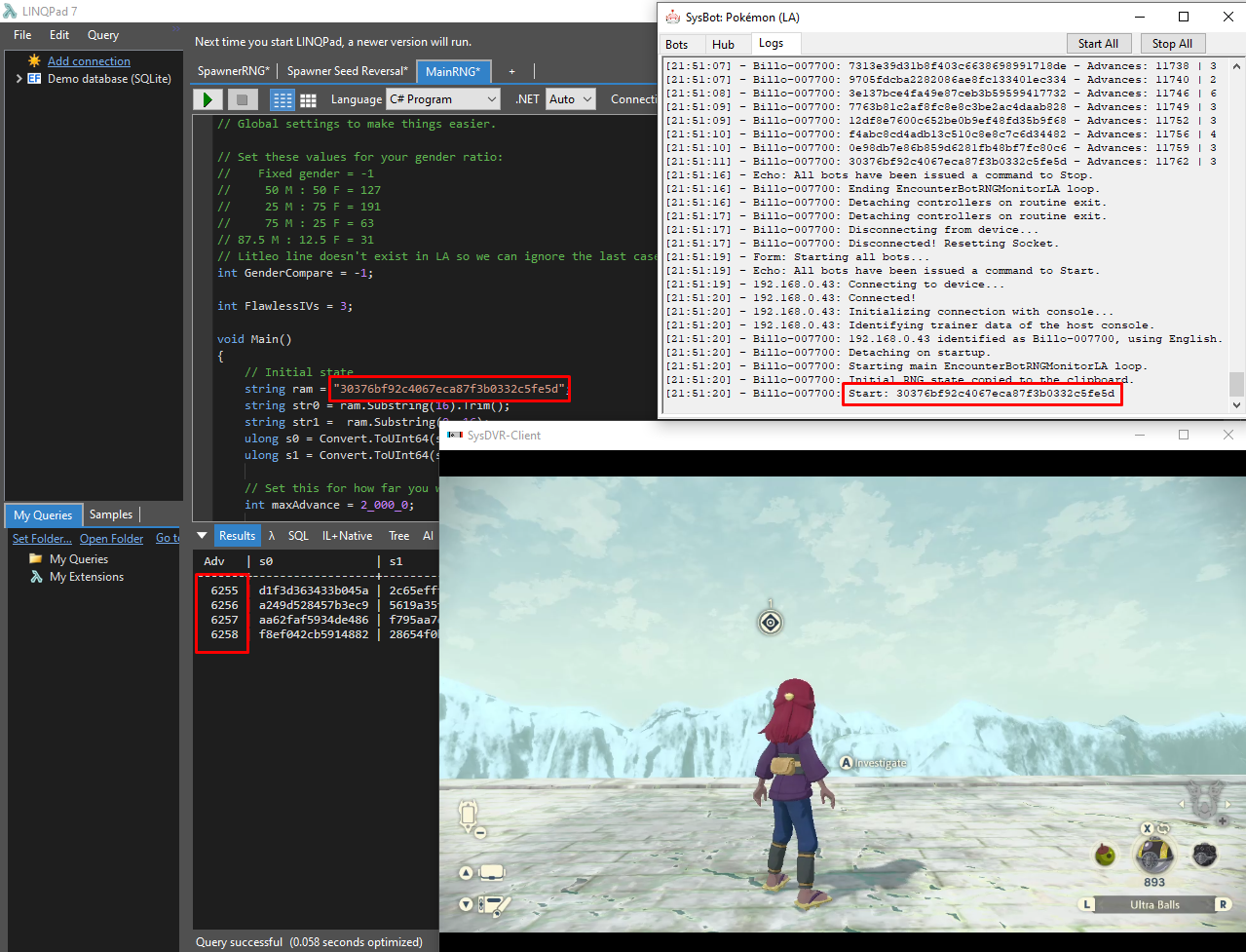Click the 6255 advance row in results
Screen dimensions: 1246x952
(x=224, y=590)
